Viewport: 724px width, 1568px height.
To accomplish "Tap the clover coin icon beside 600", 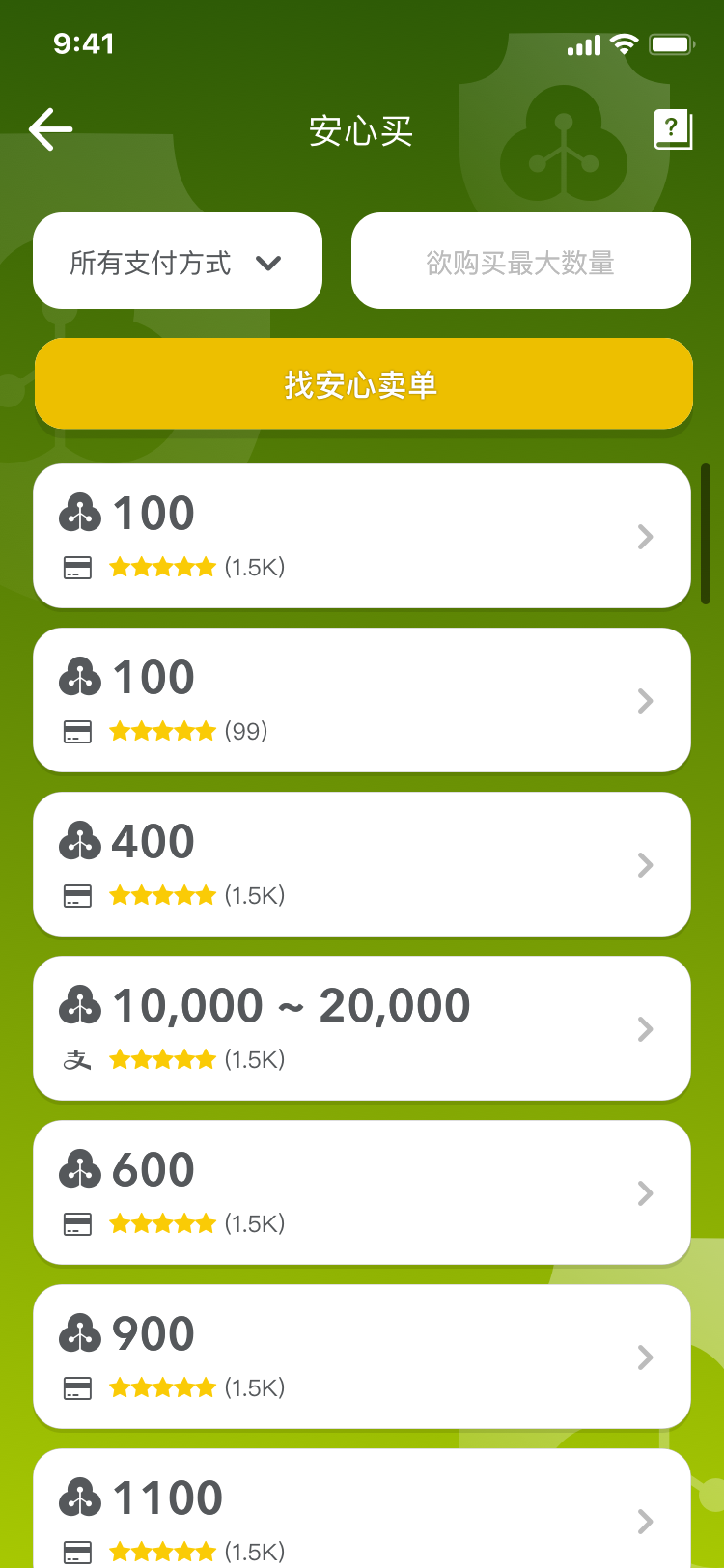I will click(x=79, y=1170).
